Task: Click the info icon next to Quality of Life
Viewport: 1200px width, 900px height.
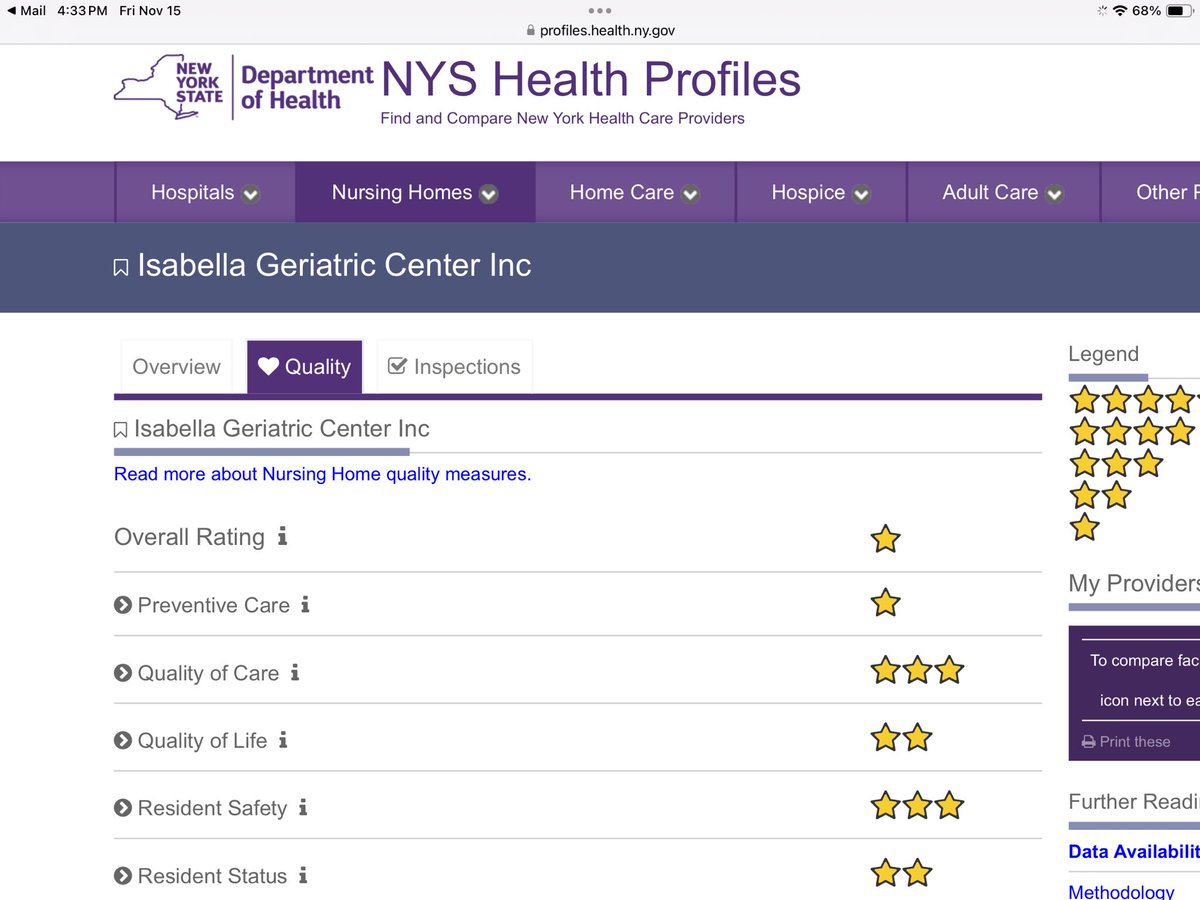Action: pyautogui.click(x=283, y=739)
